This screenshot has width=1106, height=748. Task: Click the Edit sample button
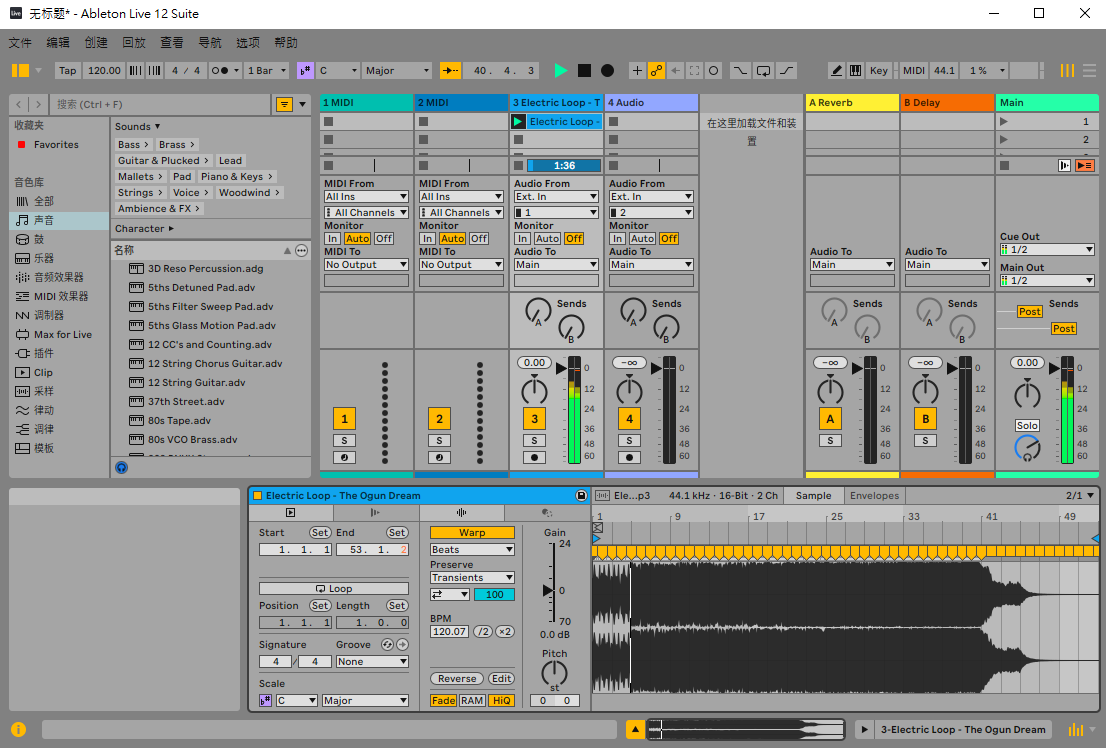click(x=502, y=679)
